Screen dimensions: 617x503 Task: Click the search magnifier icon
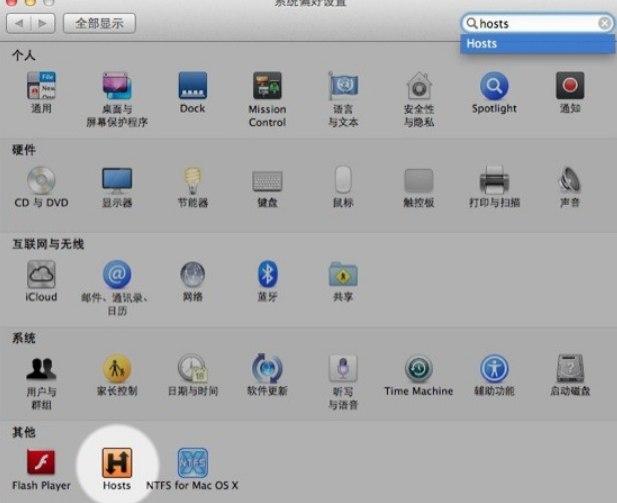pyautogui.click(x=471, y=24)
